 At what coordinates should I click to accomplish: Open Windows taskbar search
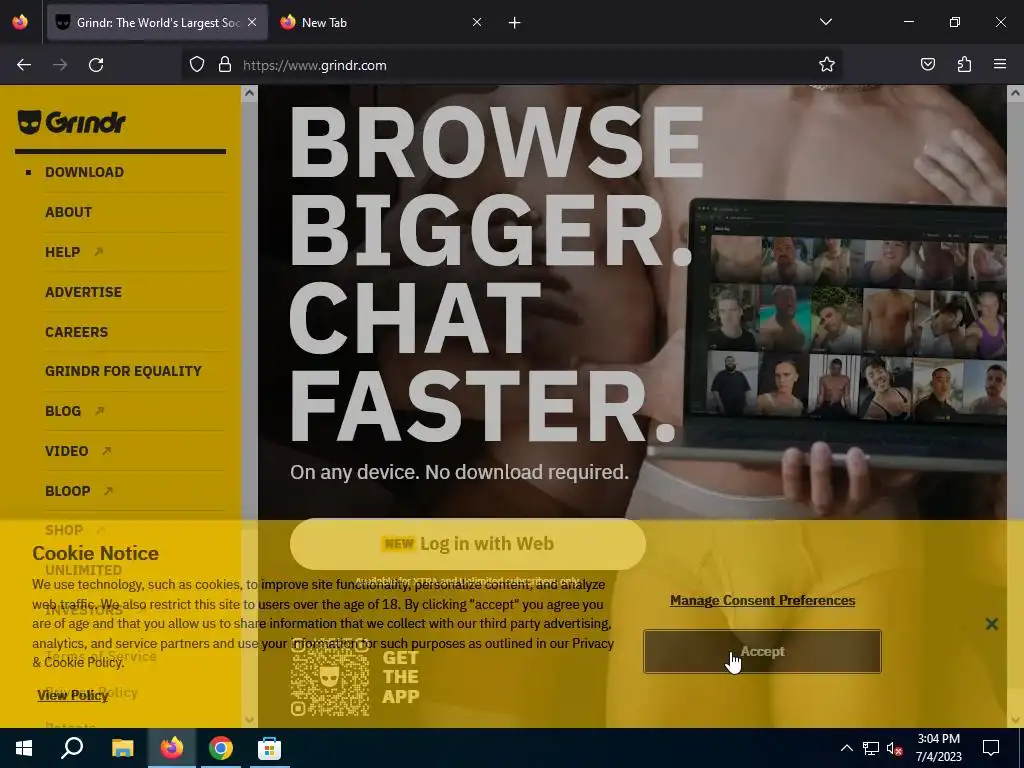coord(72,748)
